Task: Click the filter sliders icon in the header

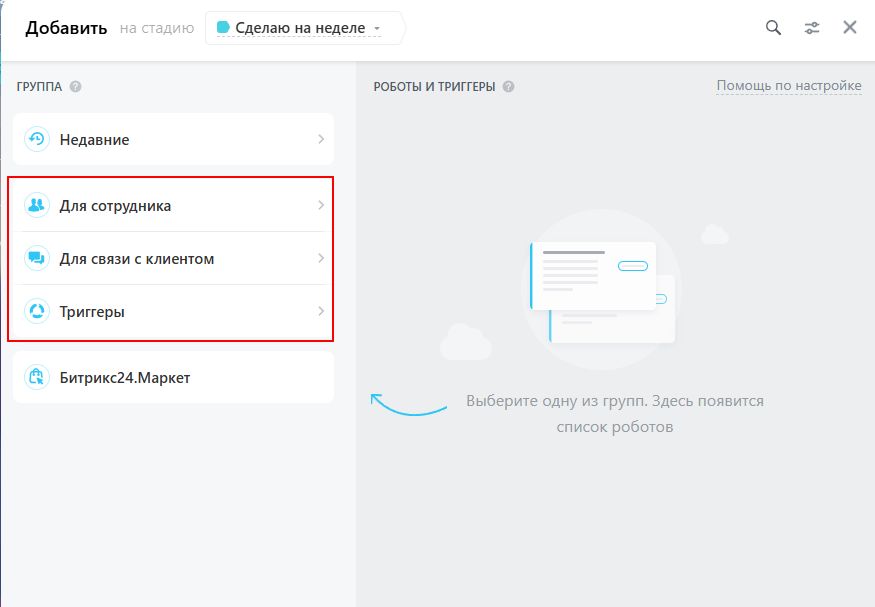Action: pyautogui.click(x=814, y=28)
